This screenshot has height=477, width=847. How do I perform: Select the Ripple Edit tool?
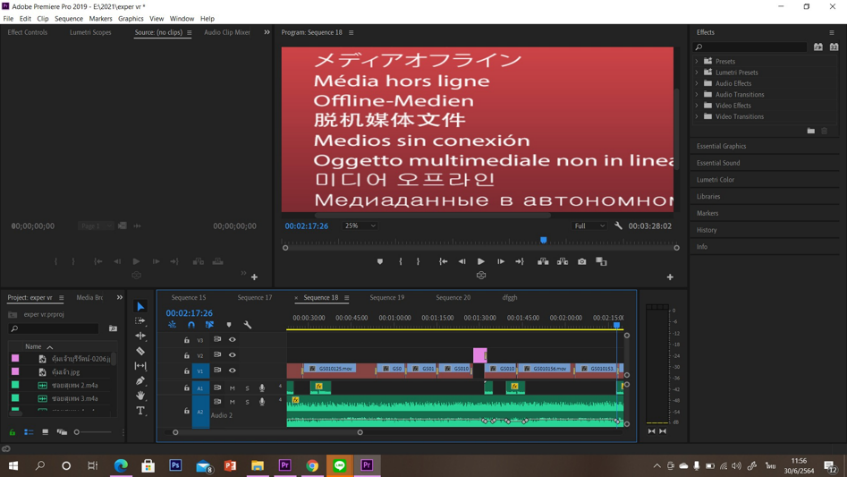click(x=141, y=336)
